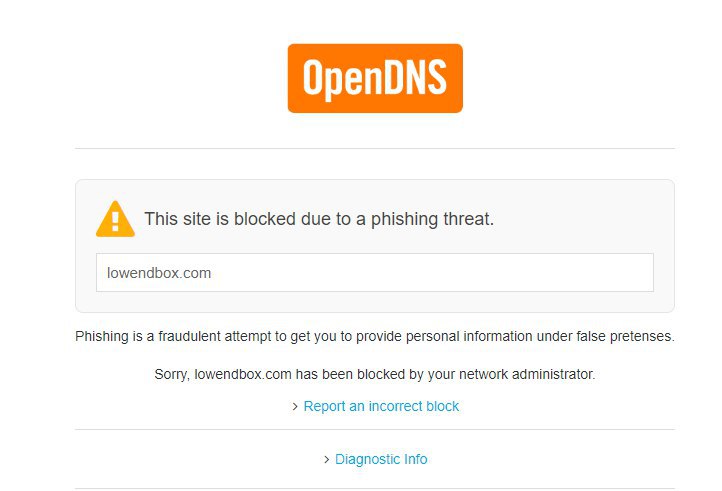The height and width of the screenshot is (491, 722).
Task: Click the divider line above Diagnostic Info
Action: [374, 430]
